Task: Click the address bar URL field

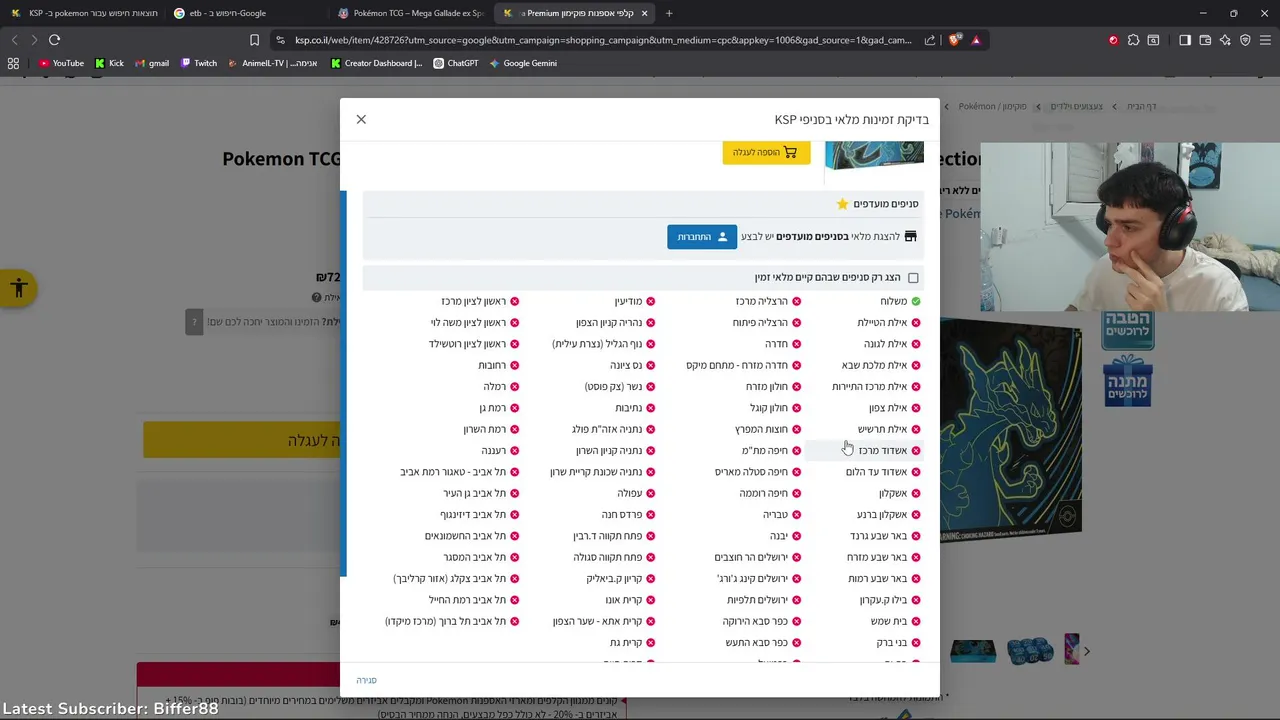Action: click(x=603, y=40)
